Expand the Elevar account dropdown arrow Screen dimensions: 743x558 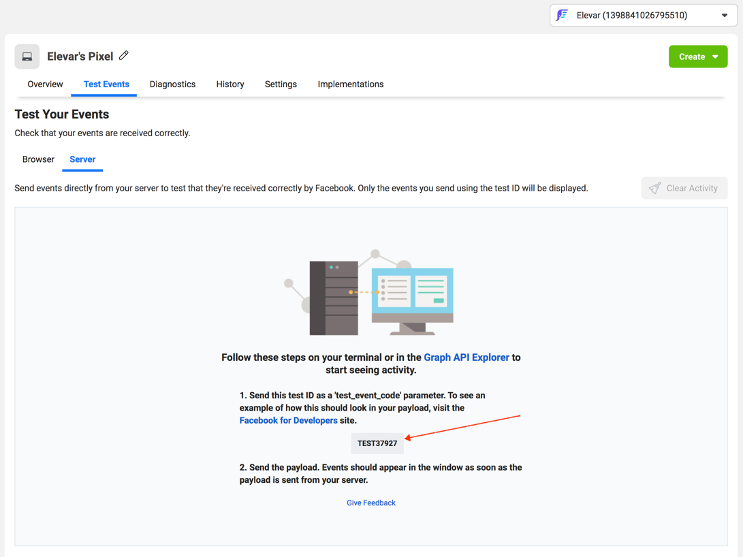(723, 15)
